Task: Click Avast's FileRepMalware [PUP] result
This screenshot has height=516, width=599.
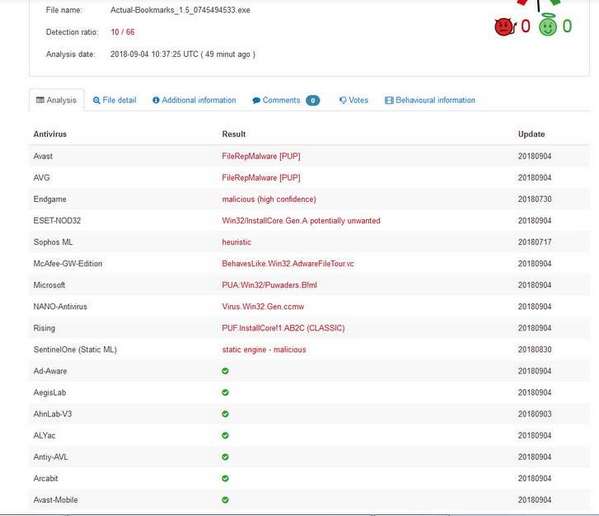Action: [x=261, y=156]
